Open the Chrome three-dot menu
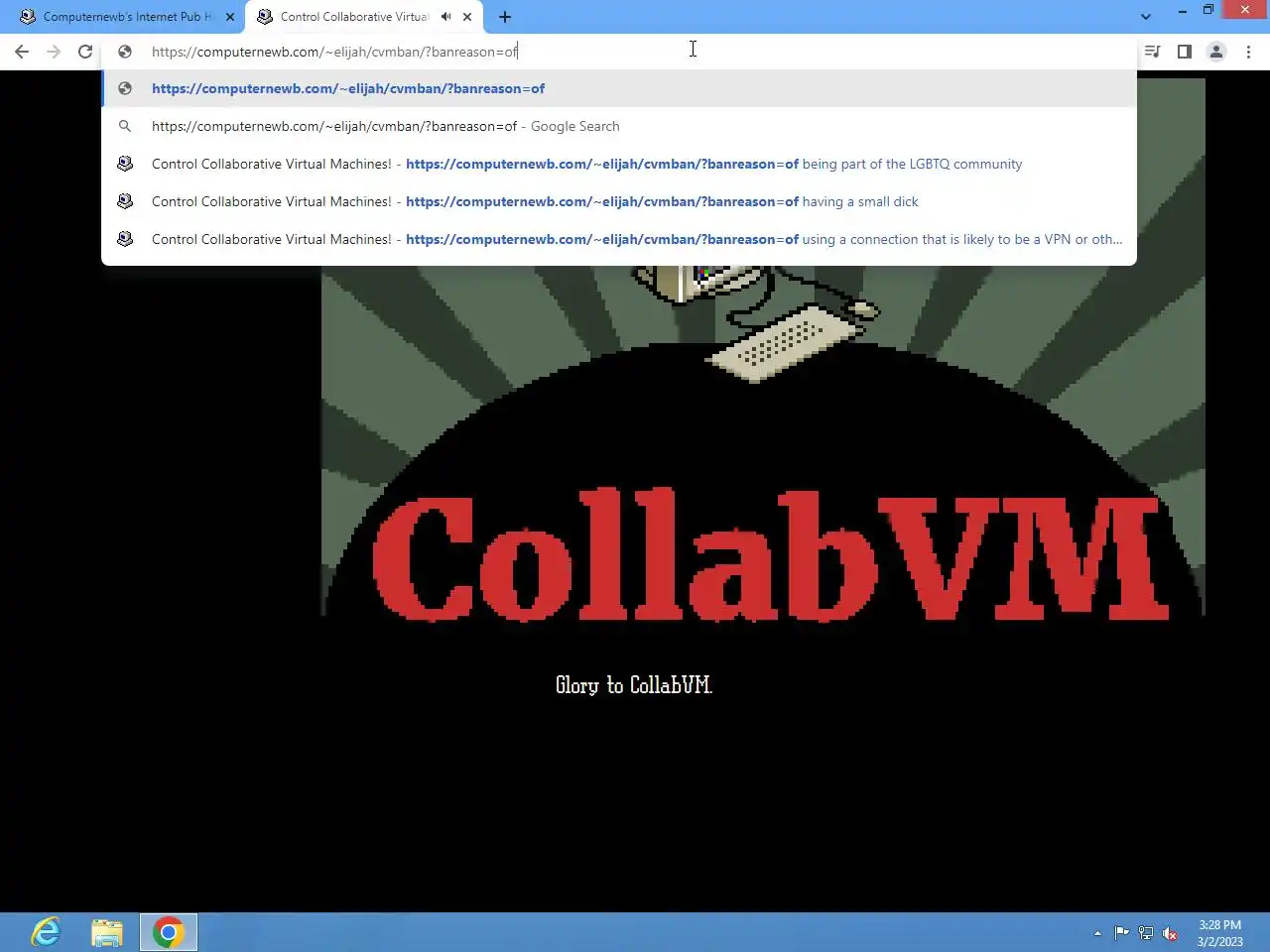 pos(1248,52)
